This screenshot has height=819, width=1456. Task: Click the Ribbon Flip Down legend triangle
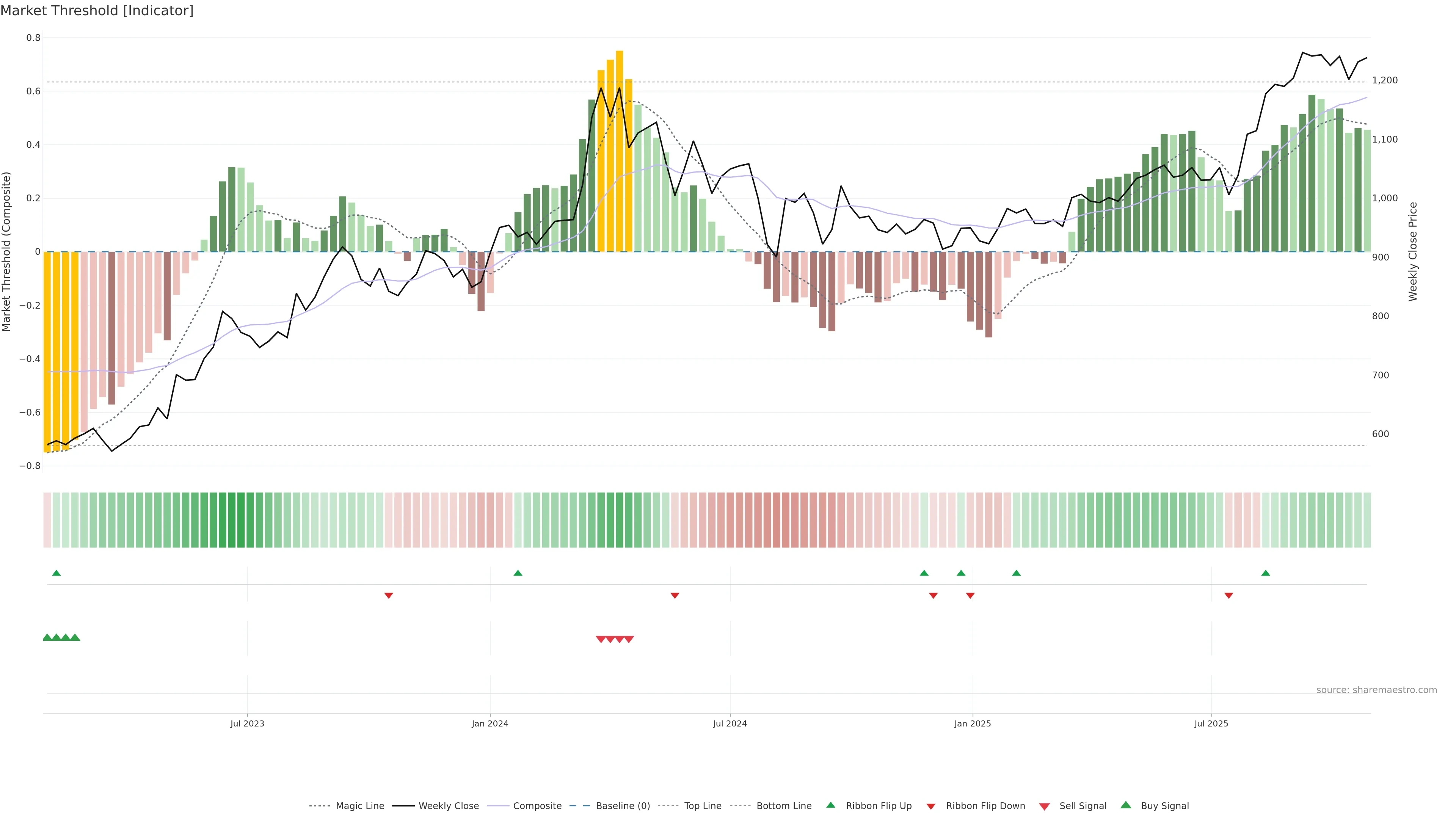[x=931, y=806]
